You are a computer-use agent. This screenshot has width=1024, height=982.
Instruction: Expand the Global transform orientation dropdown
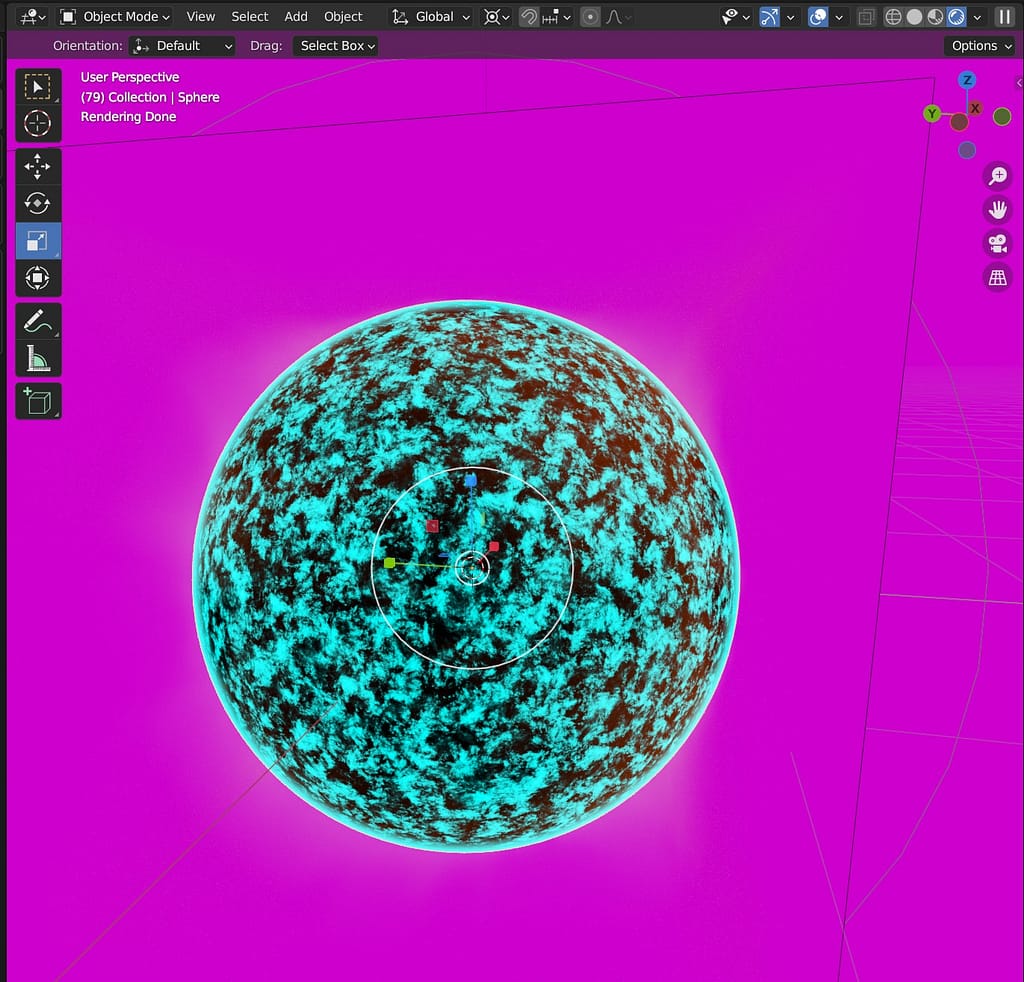(x=431, y=17)
